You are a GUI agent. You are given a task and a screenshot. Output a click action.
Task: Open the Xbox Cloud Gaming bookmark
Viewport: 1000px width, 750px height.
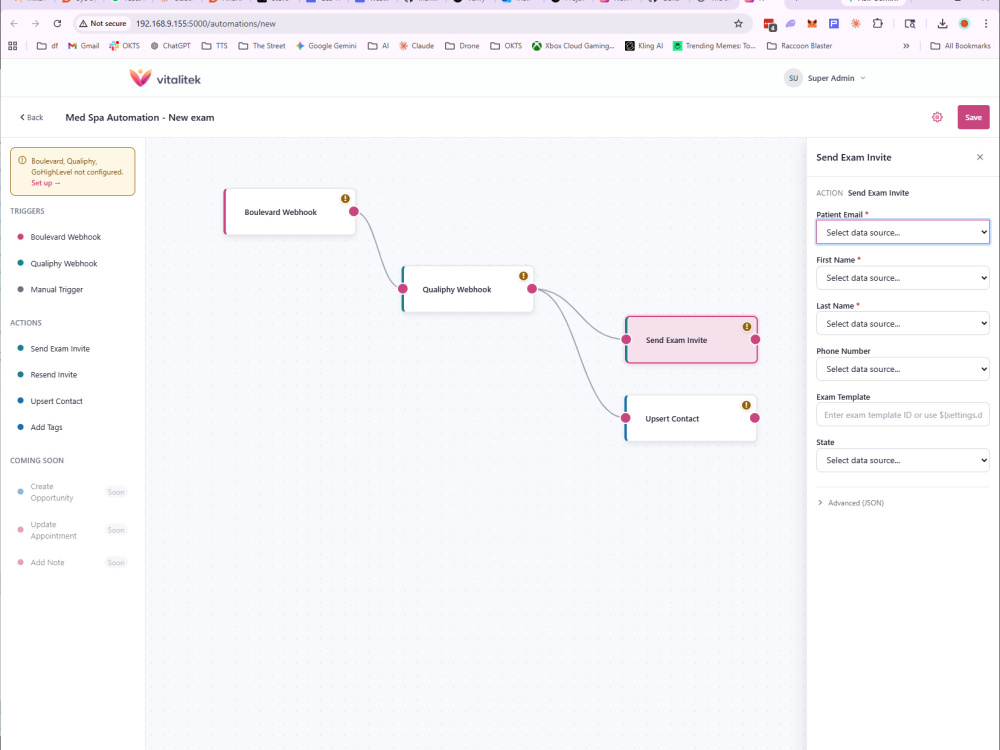(x=573, y=46)
